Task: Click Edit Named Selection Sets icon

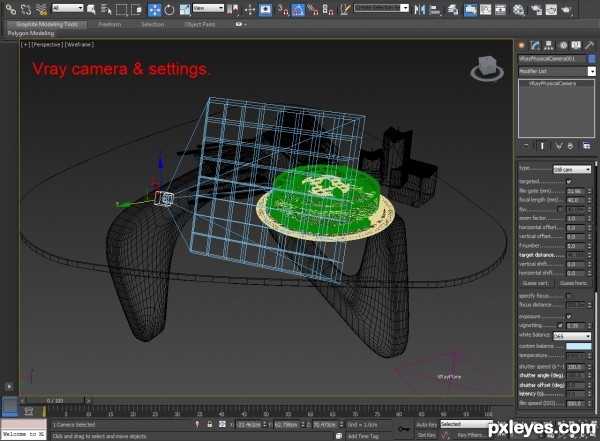Action: pyautogui.click(x=344, y=9)
